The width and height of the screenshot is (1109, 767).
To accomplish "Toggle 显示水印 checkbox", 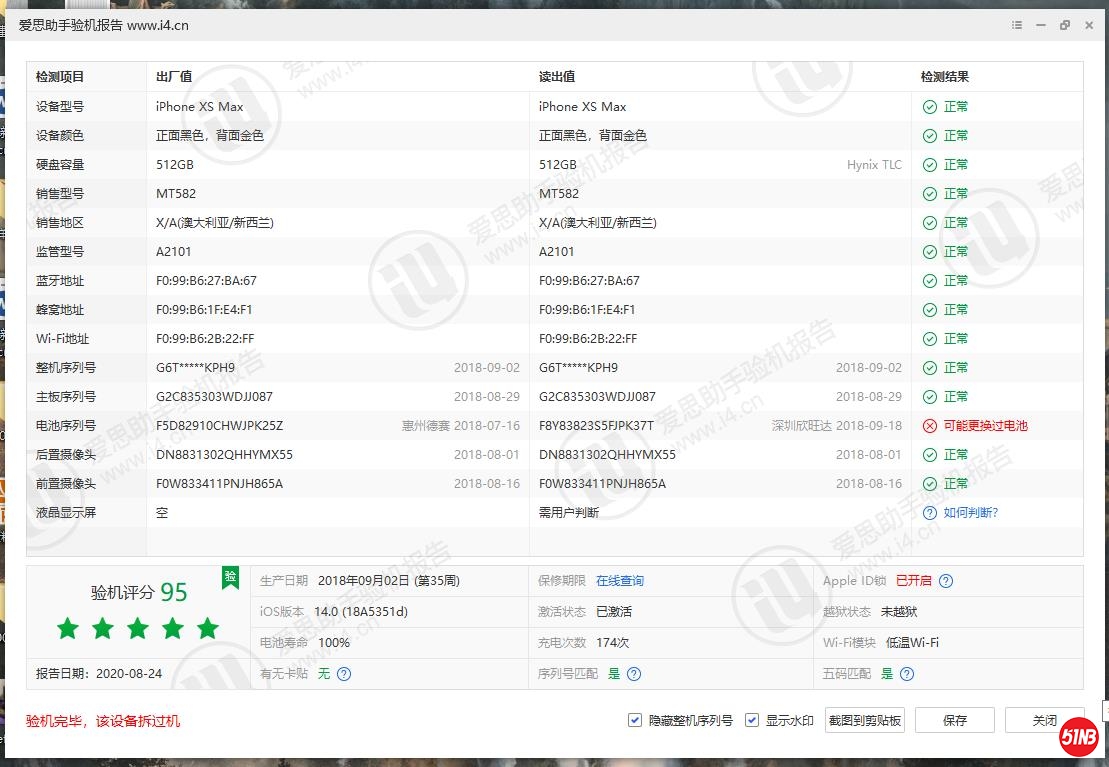I will coord(752,720).
